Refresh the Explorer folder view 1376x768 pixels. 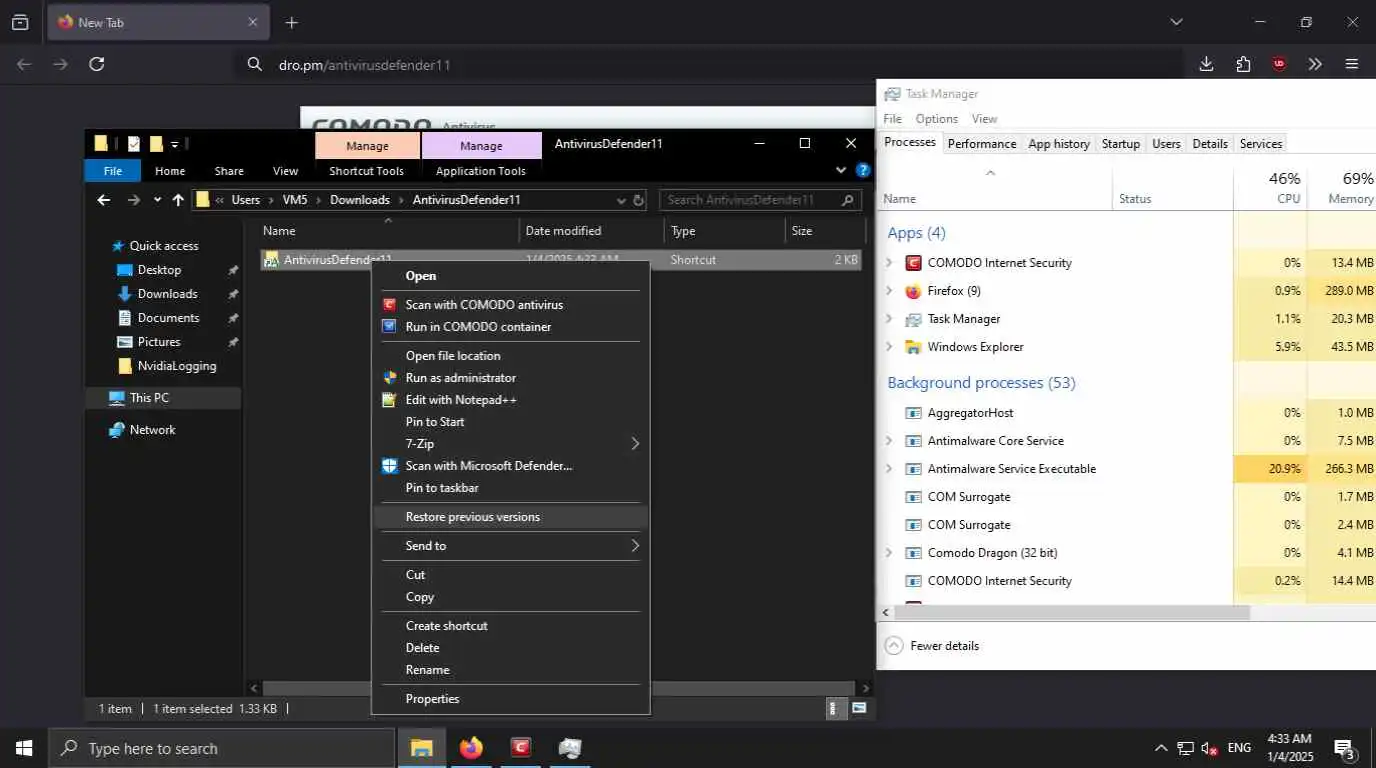click(x=639, y=200)
